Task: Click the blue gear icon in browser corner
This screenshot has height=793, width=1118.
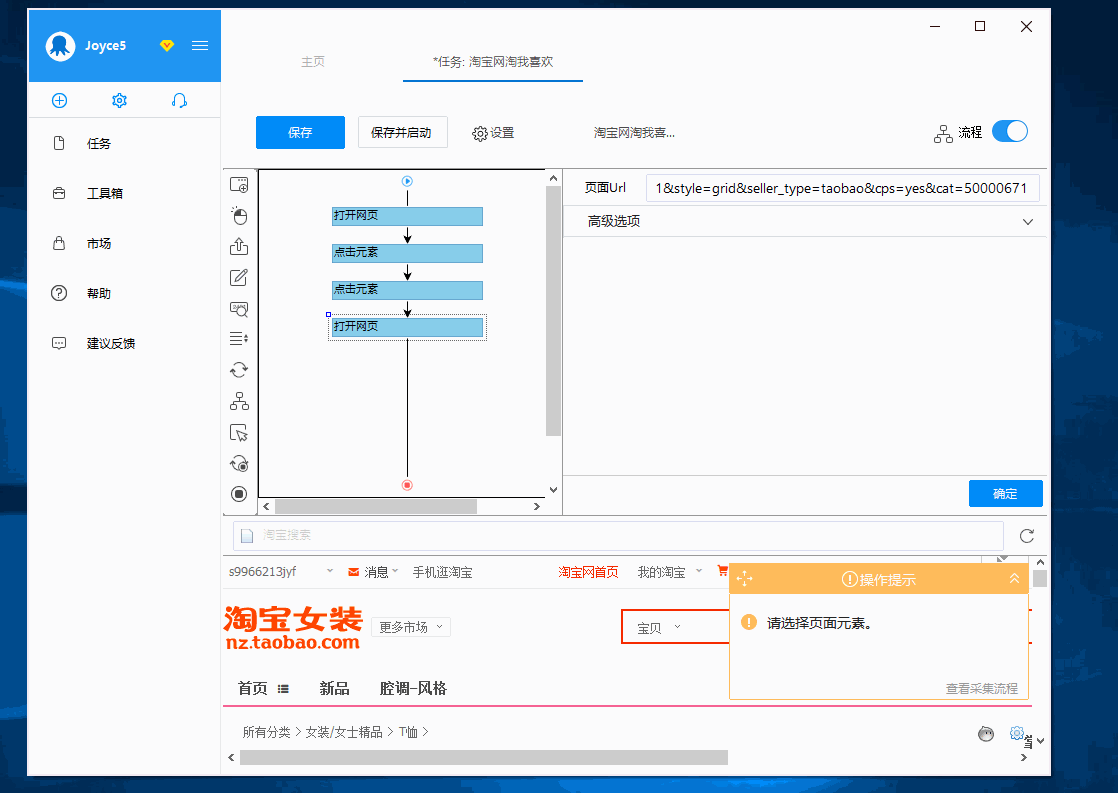Action: [1017, 732]
